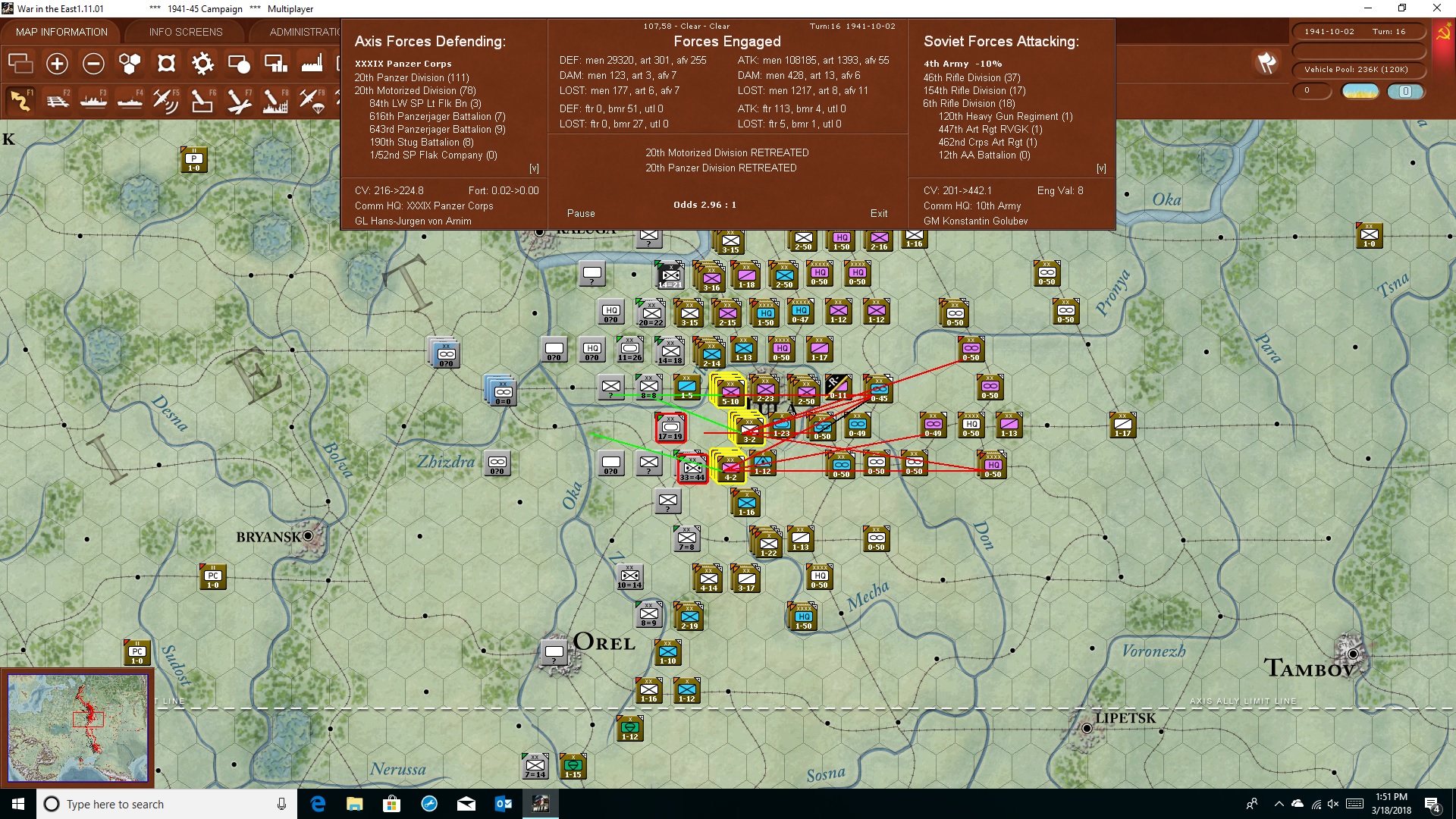Select the highlighted Soviet 4-2 unit counter
This screenshot has width=1456, height=819.
tap(730, 469)
